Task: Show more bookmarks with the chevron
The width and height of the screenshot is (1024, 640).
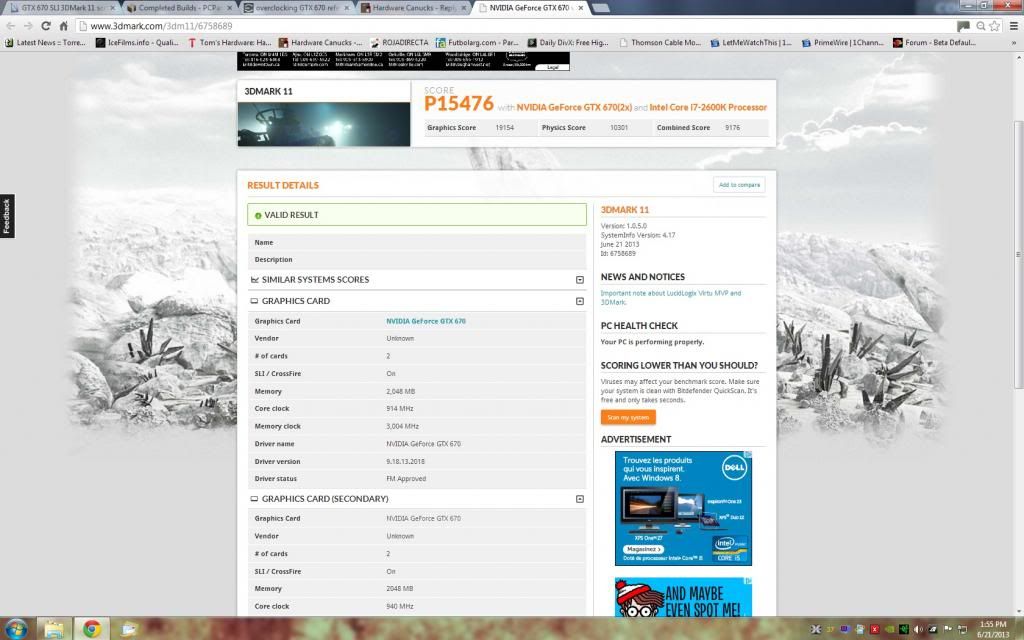Action: click(x=1014, y=43)
